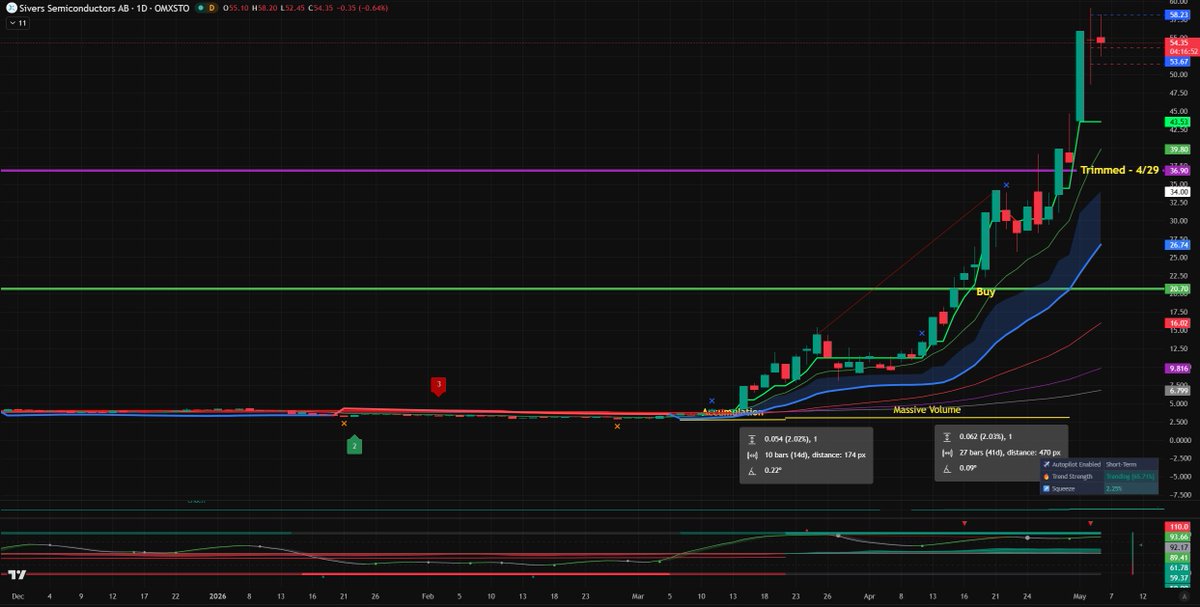Click the latest red candle near 54.35
Image resolution: width=1200 pixels, height=607 pixels.
(x=1100, y=39)
